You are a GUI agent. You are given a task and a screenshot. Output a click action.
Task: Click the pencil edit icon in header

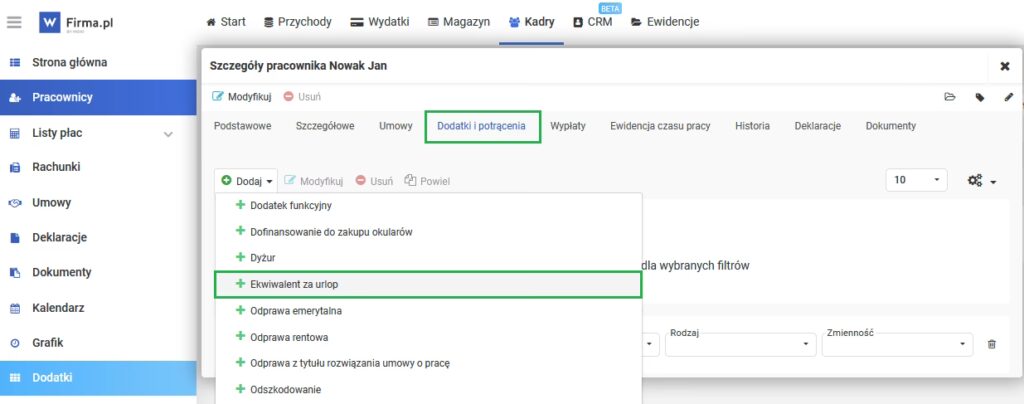coord(1009,97)
